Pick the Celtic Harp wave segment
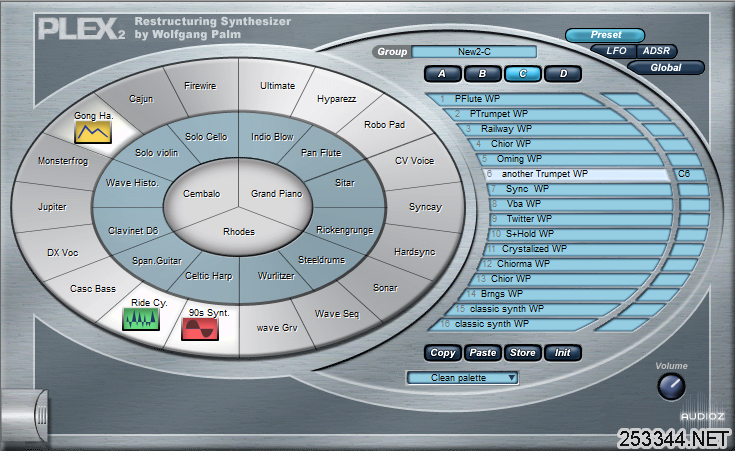 click(x=209, y=276)
